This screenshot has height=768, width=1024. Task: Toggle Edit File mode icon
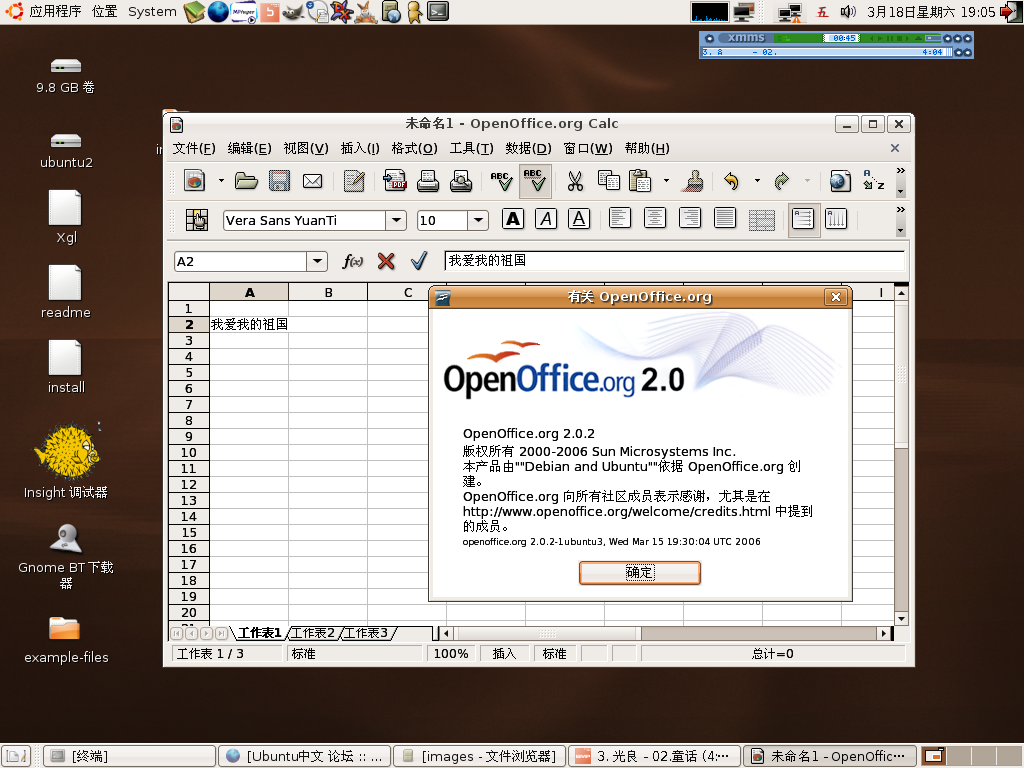tap(354, 181)
